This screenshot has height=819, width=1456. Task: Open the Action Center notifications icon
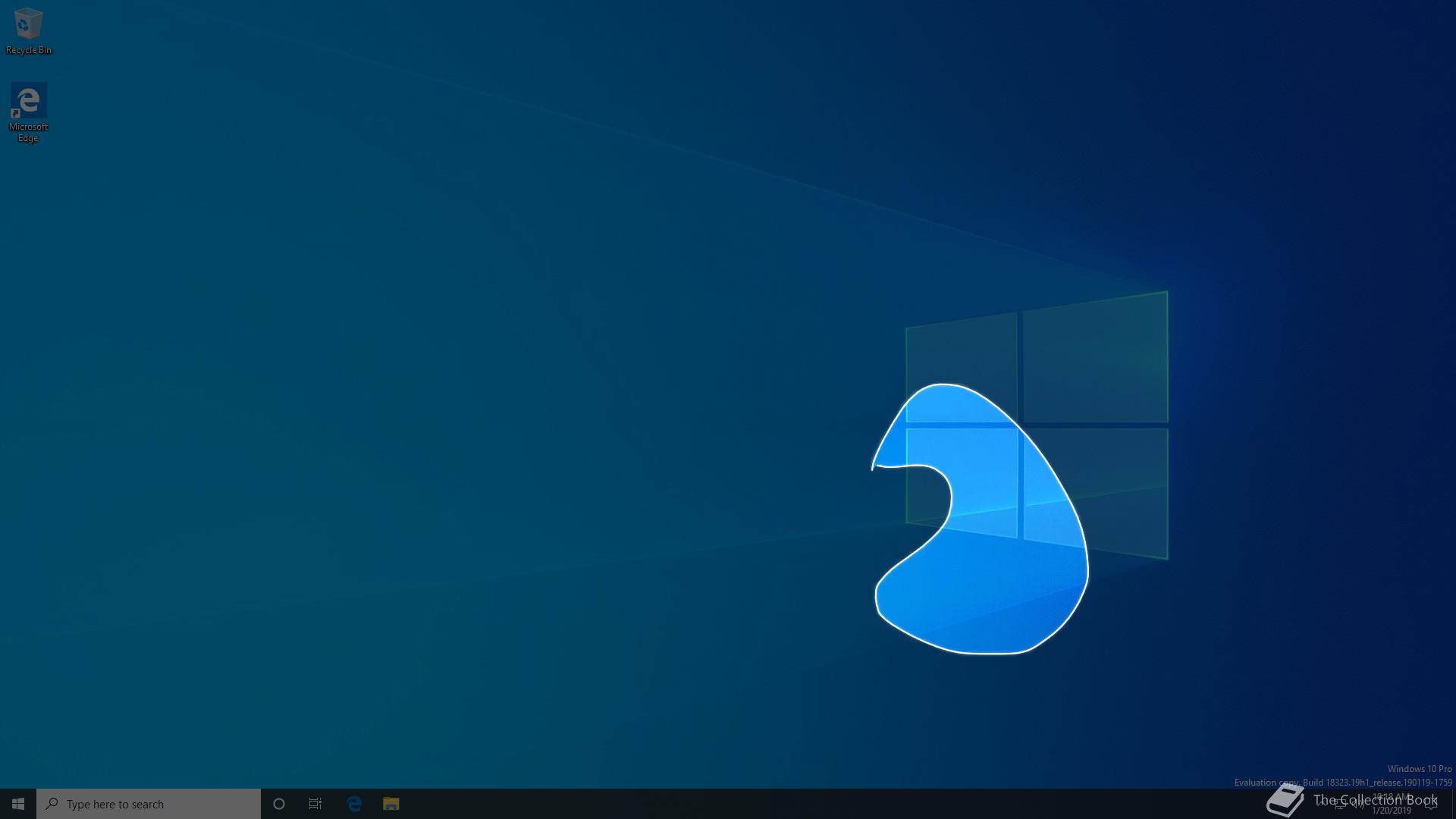pos(1430,804)
